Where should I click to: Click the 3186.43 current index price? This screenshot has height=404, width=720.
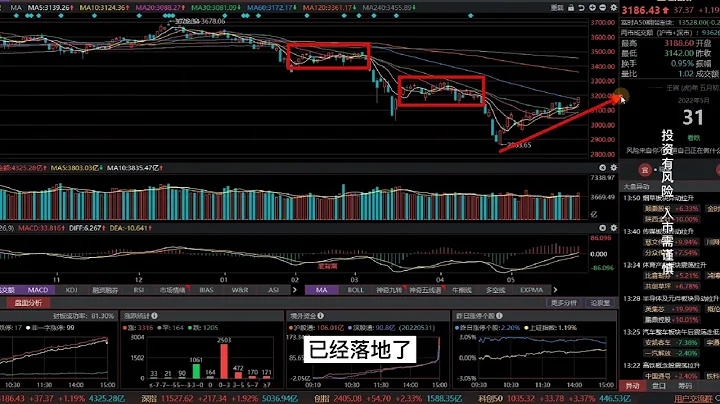641,10
